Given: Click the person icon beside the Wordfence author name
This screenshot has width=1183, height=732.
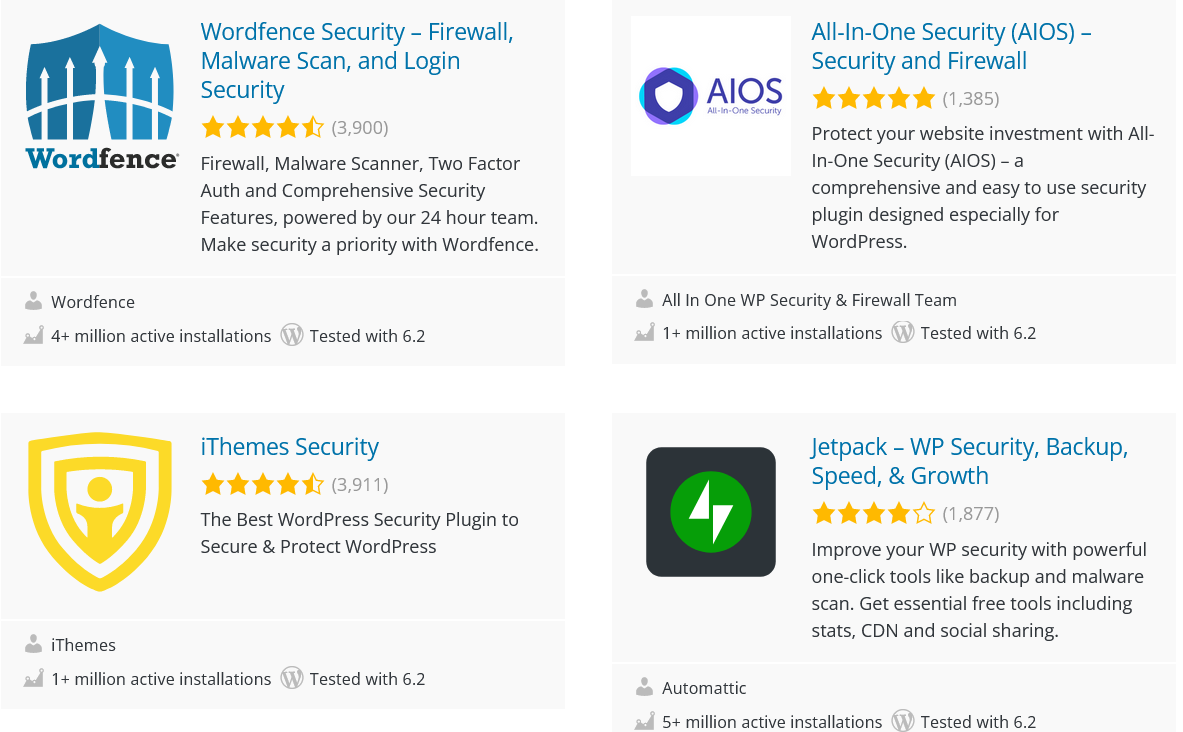Looking at the screenshot, I should point(33,301).
